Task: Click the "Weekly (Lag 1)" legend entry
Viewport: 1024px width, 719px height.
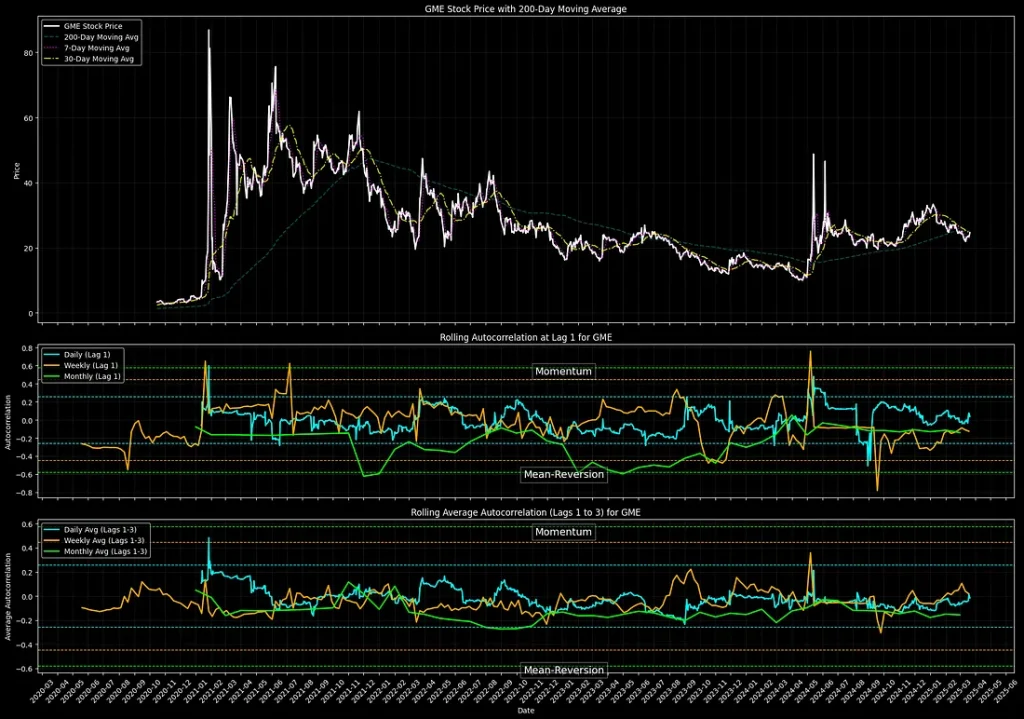Action: tap(81, 366)
